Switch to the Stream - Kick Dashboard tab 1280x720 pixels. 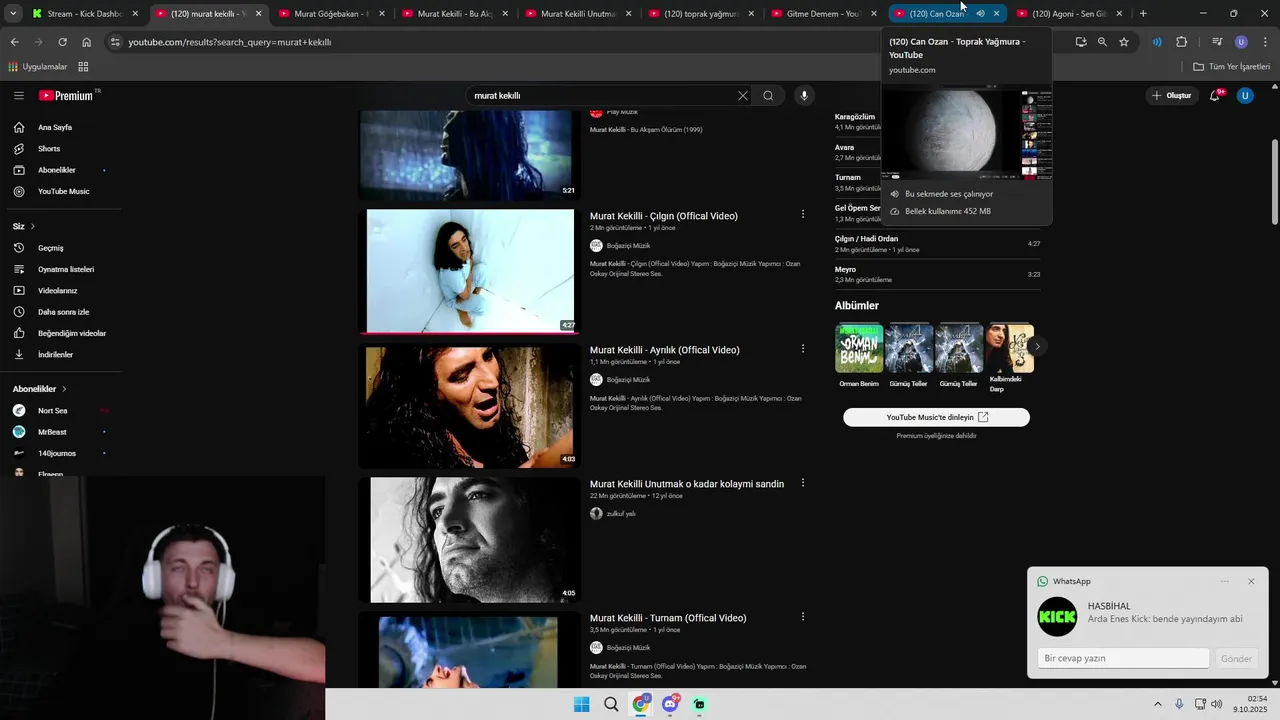85,14
